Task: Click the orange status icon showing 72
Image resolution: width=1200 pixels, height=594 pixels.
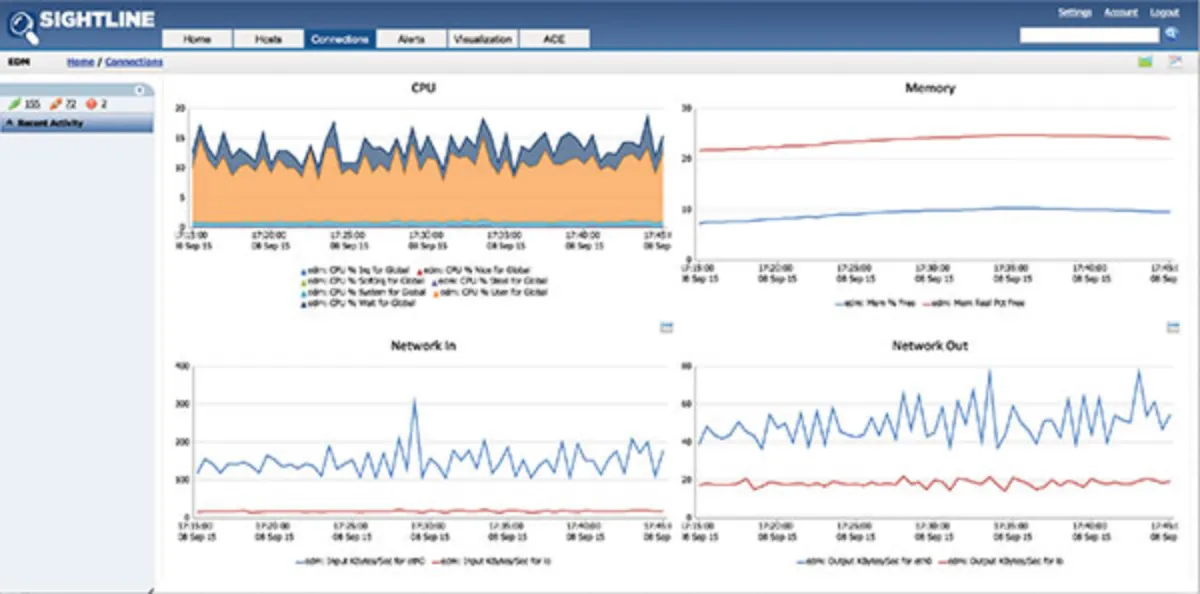Action: [x=55, y=103]
